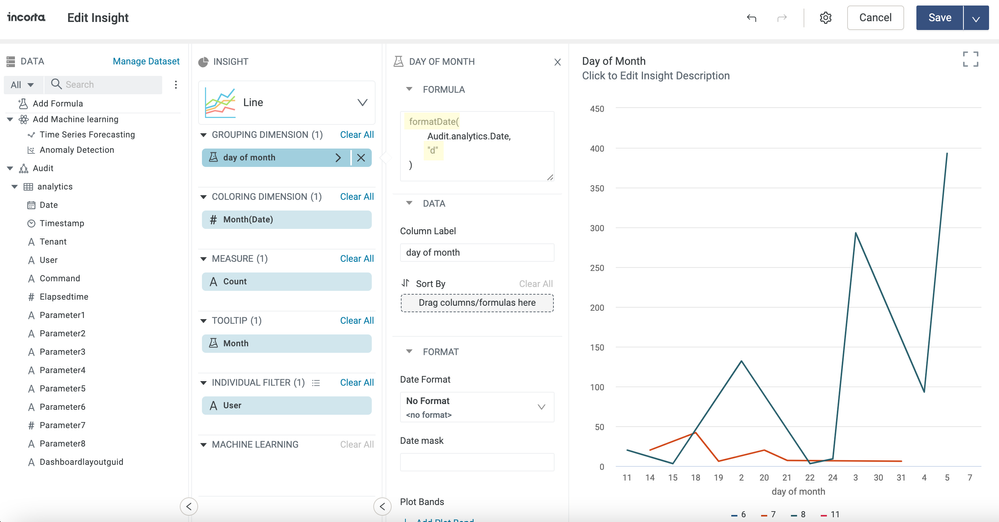Expand chart to fullscreen
The image size is (999, 522).
point(970,60)
